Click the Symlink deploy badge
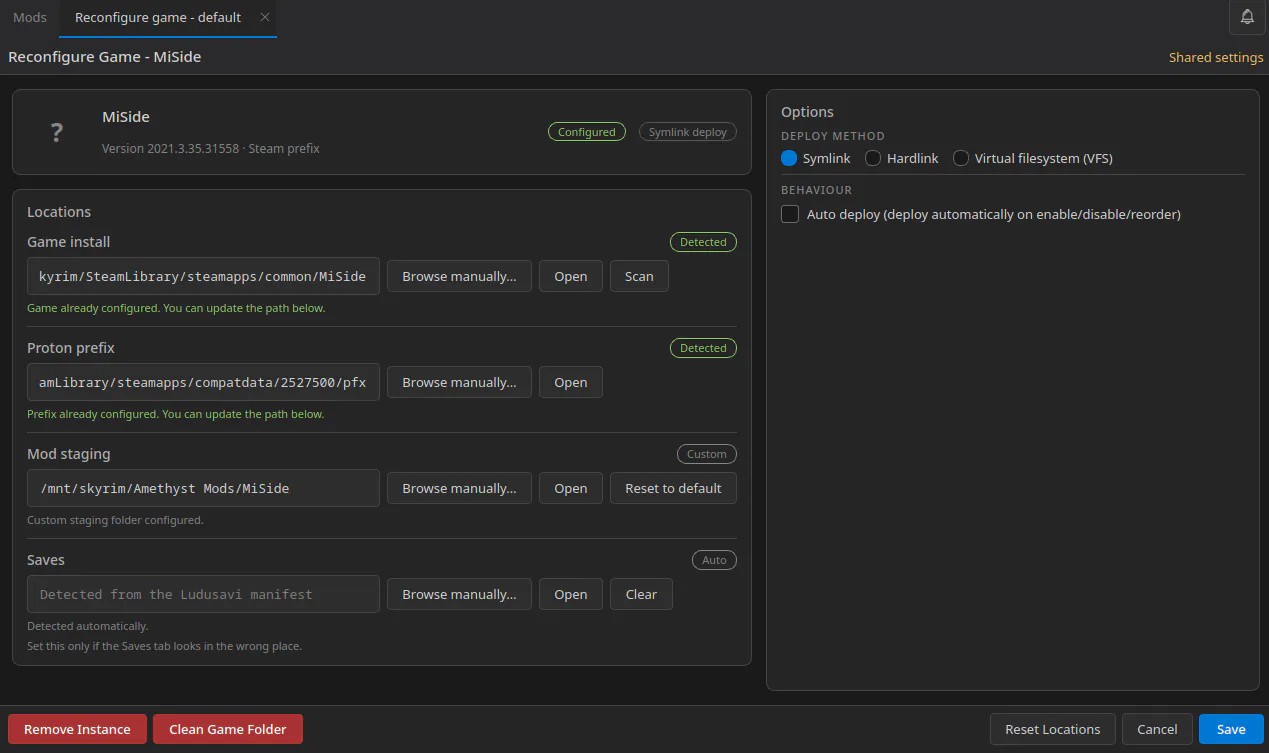 tap(688, 132)
